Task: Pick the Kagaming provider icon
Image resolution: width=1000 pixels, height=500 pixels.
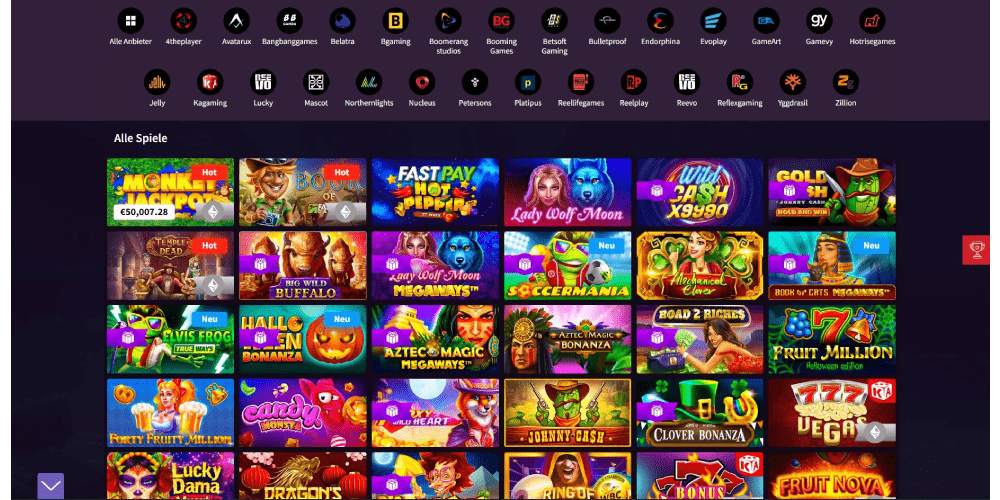Action: tap(210, 82)
